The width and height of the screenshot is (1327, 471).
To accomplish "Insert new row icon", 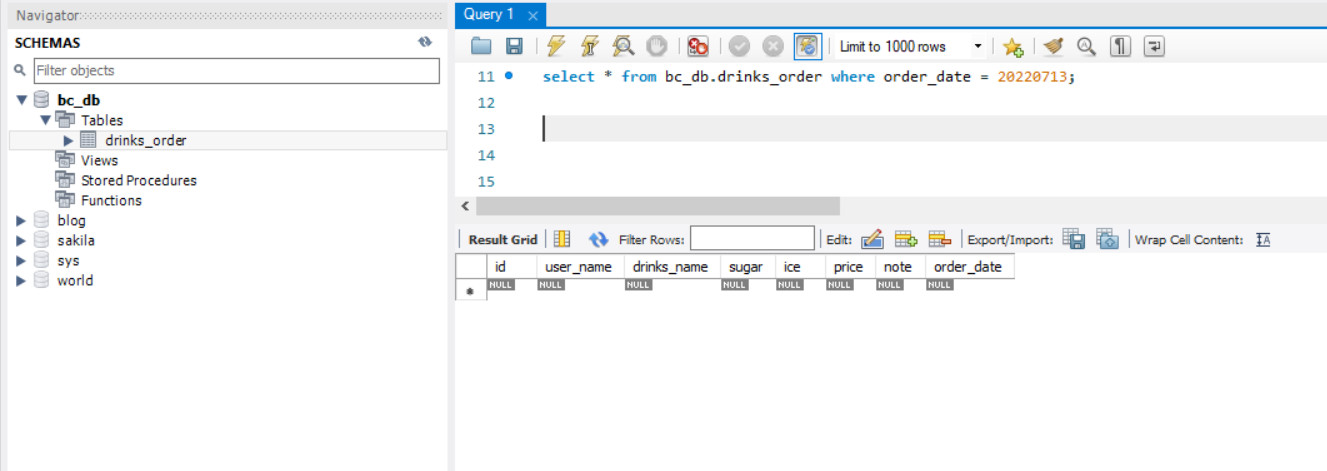I will [x=906, y=239].
